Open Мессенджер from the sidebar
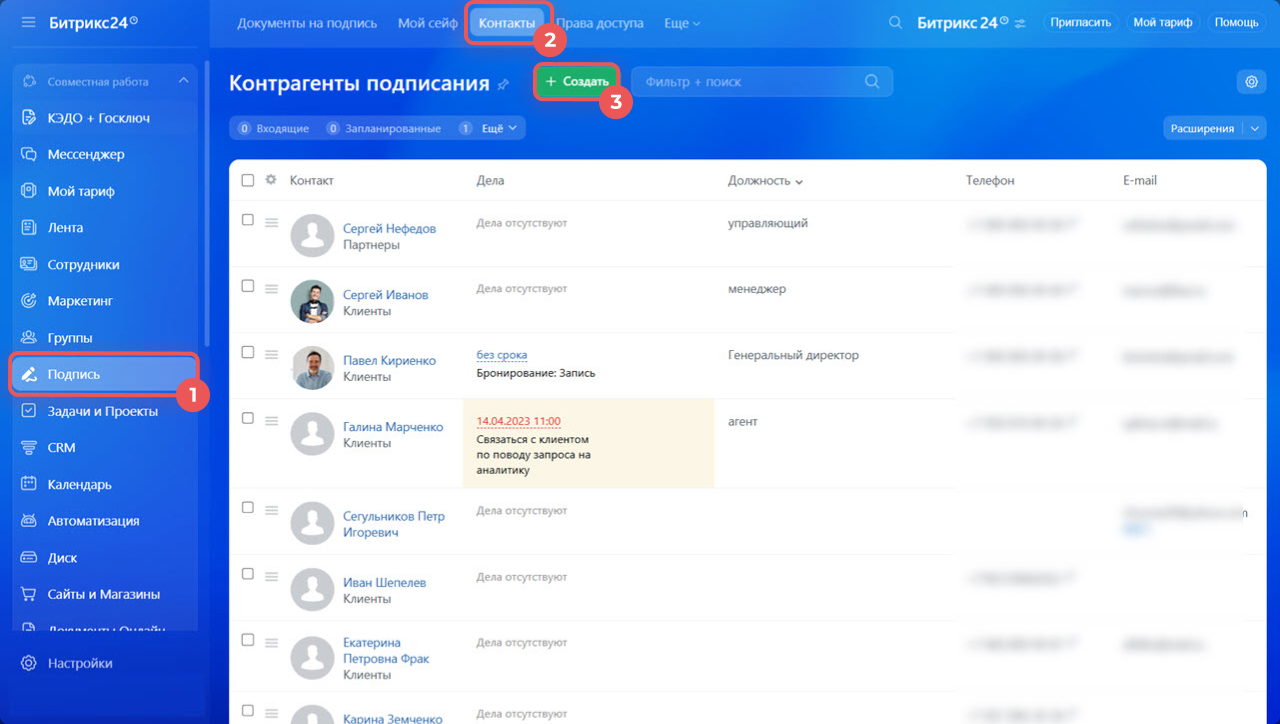Screen dimensions: 1280x724 point(86,154)
